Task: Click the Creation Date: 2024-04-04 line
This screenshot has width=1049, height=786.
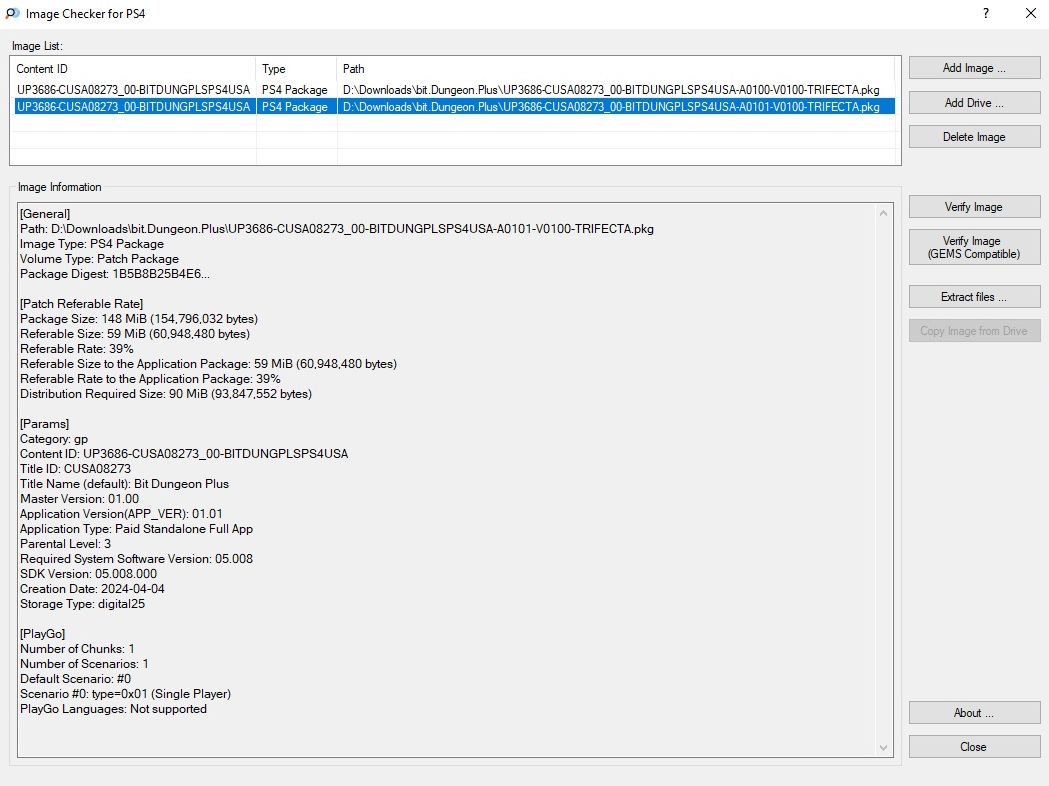Action: point(92,589)
